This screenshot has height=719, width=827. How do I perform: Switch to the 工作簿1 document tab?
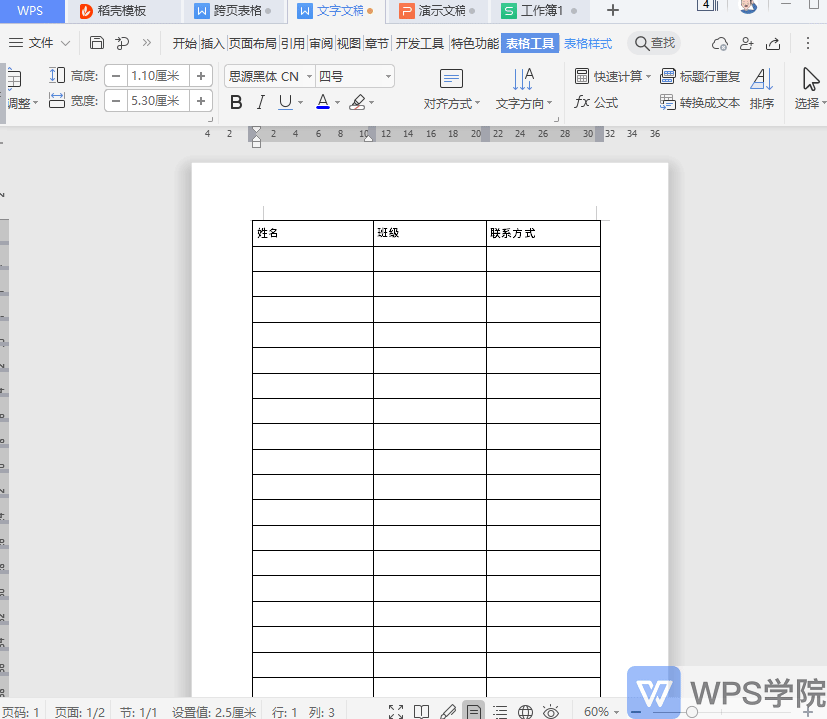pyautogui.click(x=538, y=11)
